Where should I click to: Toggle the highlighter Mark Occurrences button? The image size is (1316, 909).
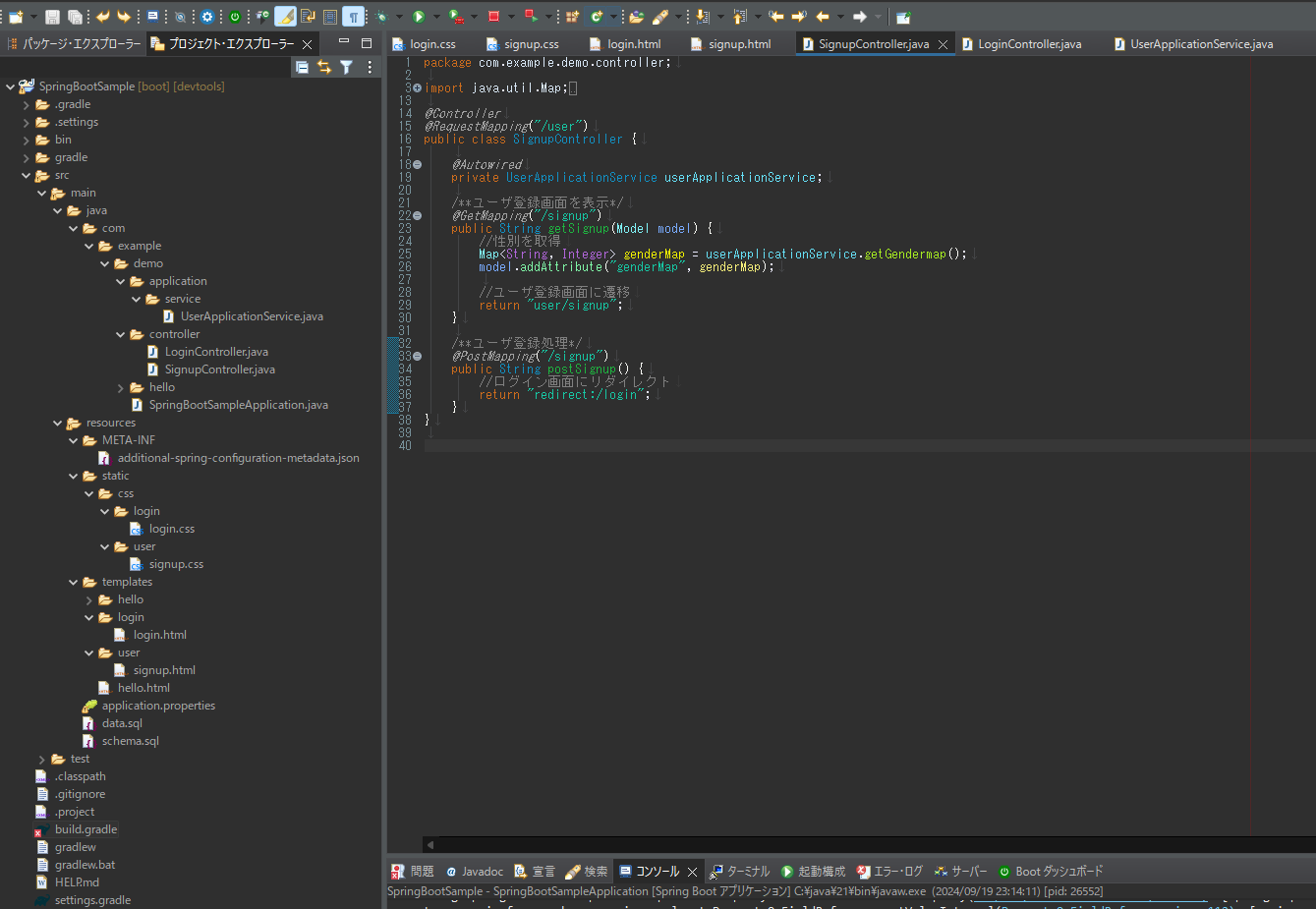coord(285,16)
